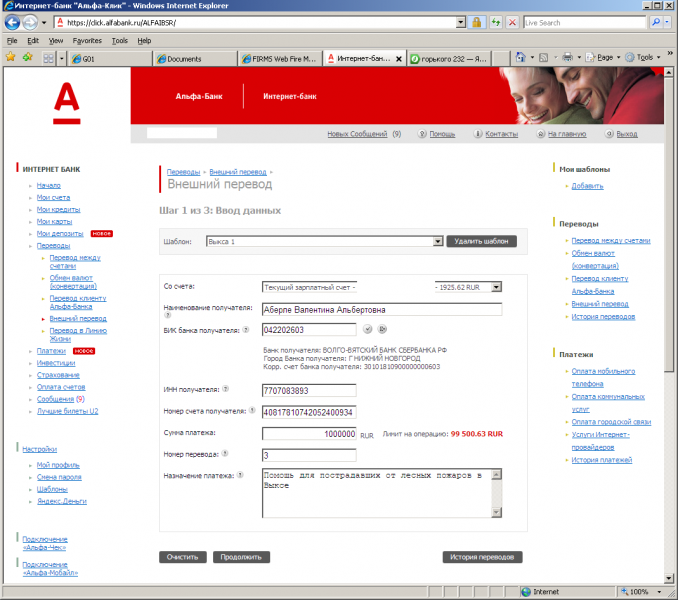Click the Favorites star icon
This screenshot has width=678, height=600.
pyautogui.click(x=11, y=58)
